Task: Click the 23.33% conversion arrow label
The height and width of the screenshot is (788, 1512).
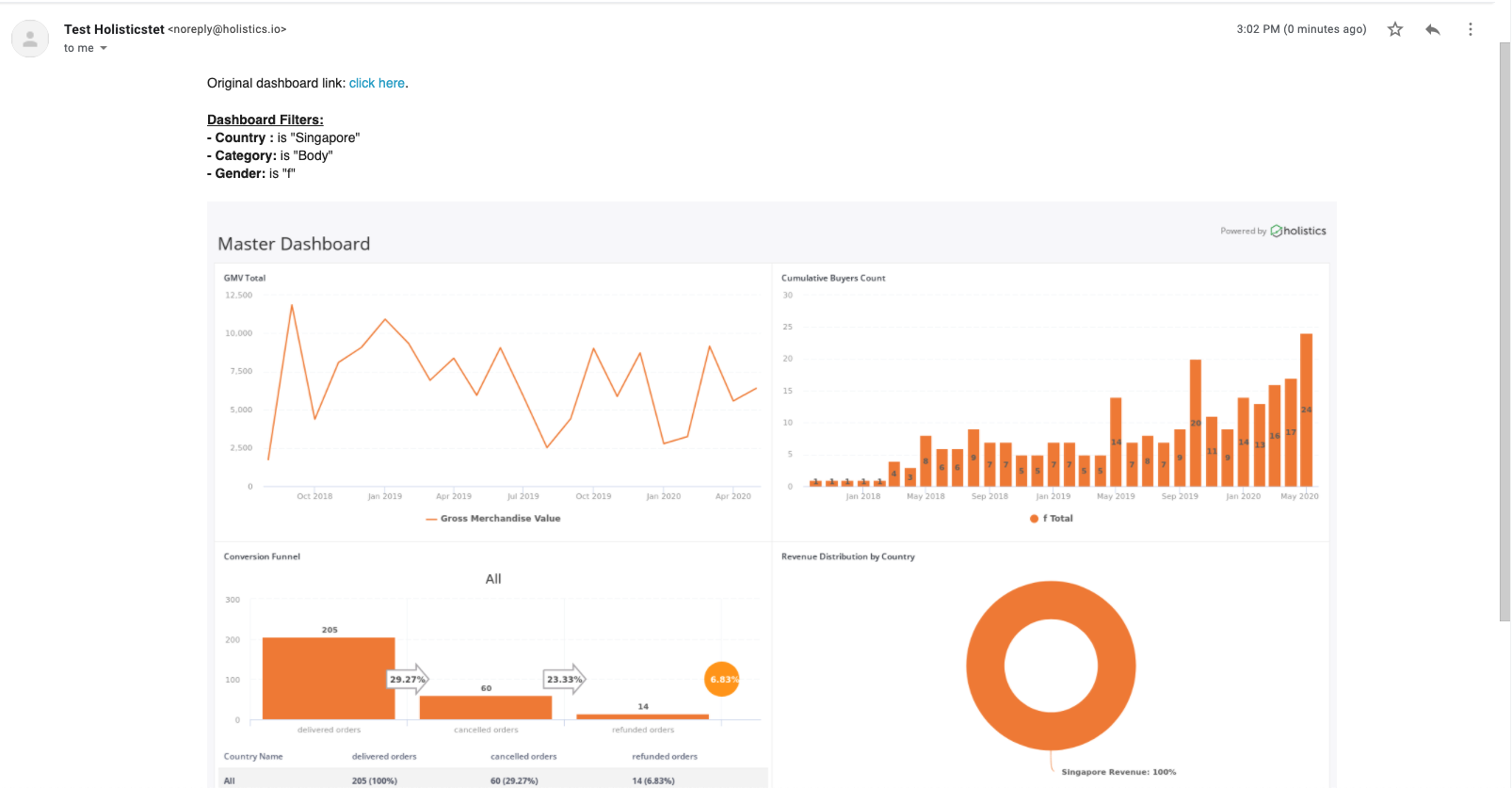Action: (x=565, y=679)
